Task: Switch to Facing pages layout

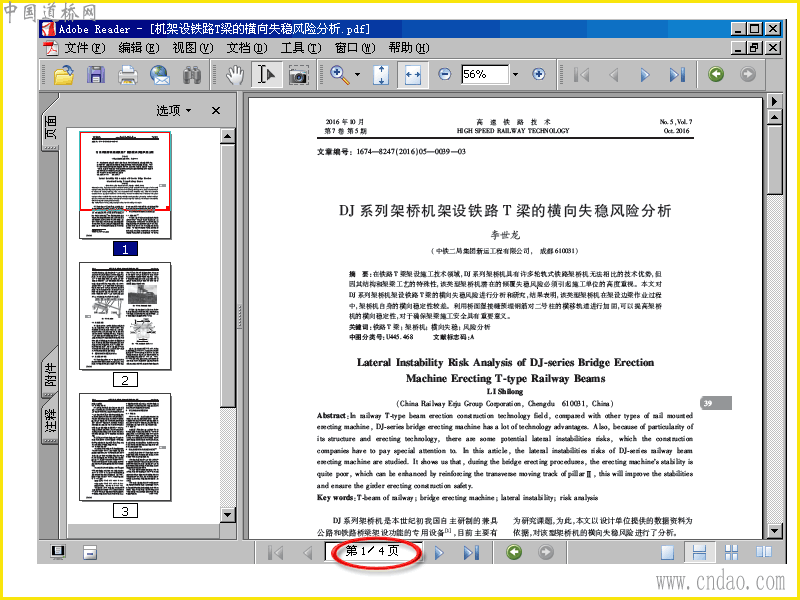Action: click(x=763, y=552)
